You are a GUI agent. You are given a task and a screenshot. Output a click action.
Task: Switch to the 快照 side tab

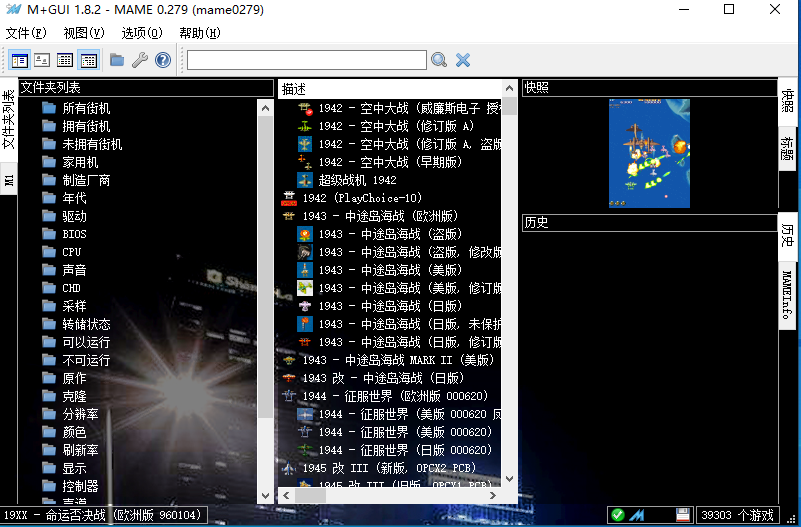point(788,100)
